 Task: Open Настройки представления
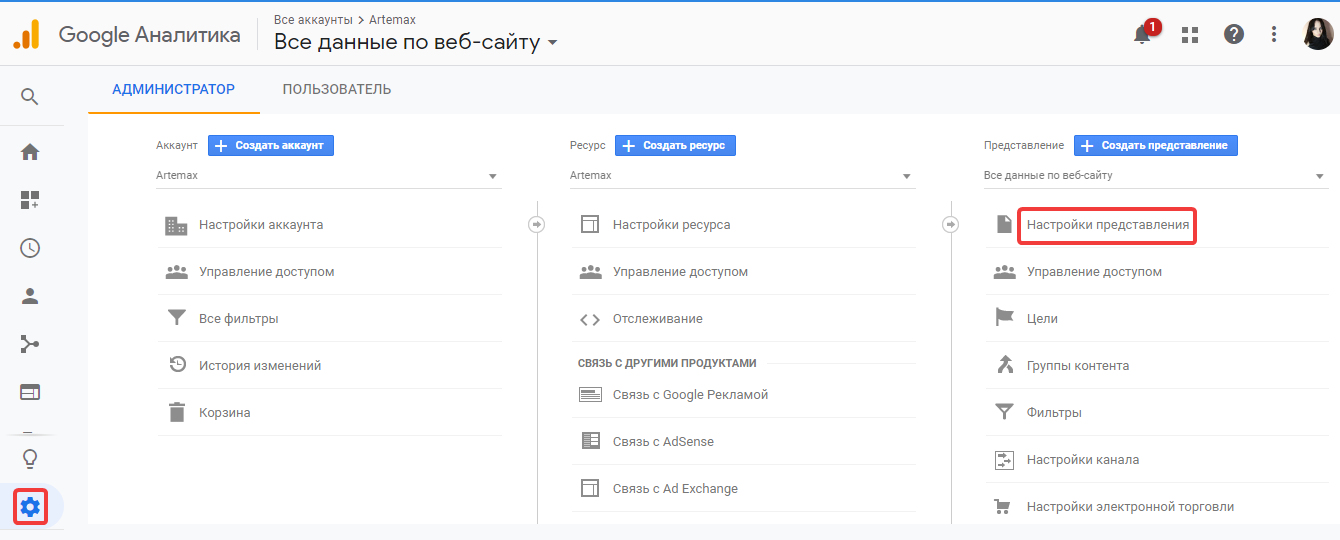coord(1108,225)
